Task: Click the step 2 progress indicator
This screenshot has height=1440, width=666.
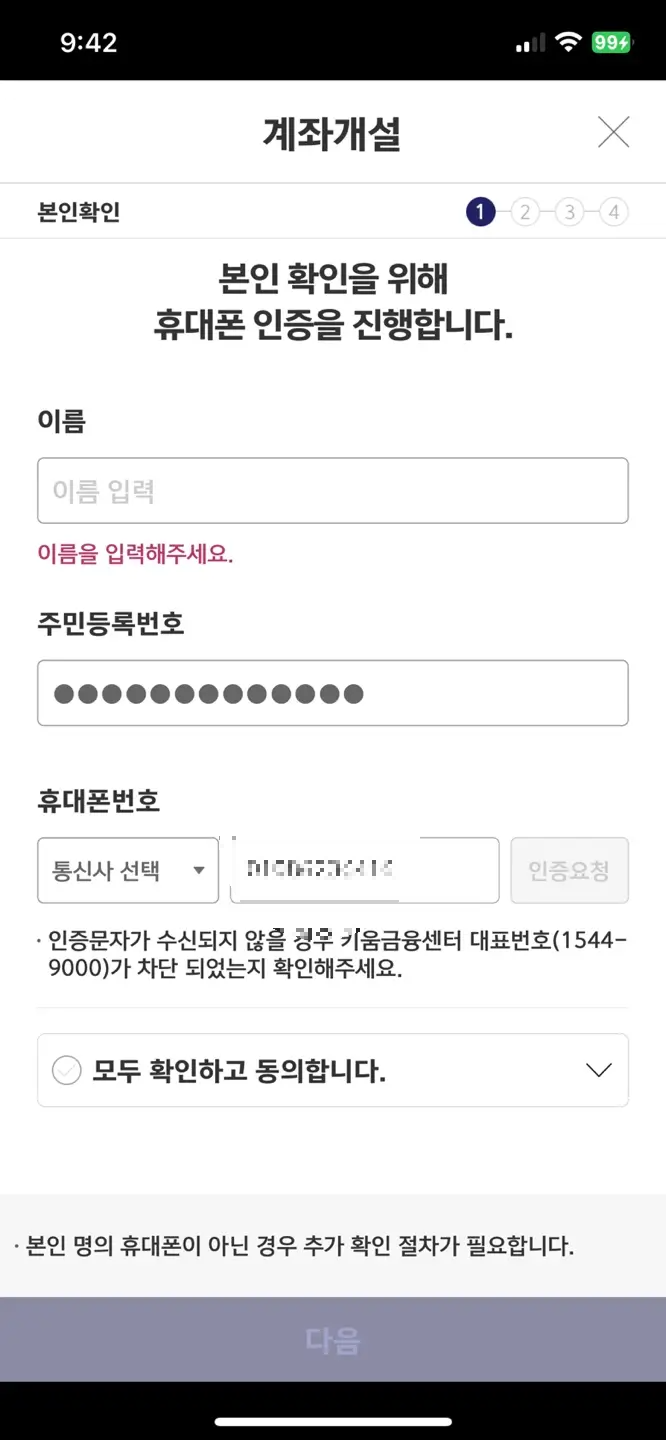Action: click(525, 212)
